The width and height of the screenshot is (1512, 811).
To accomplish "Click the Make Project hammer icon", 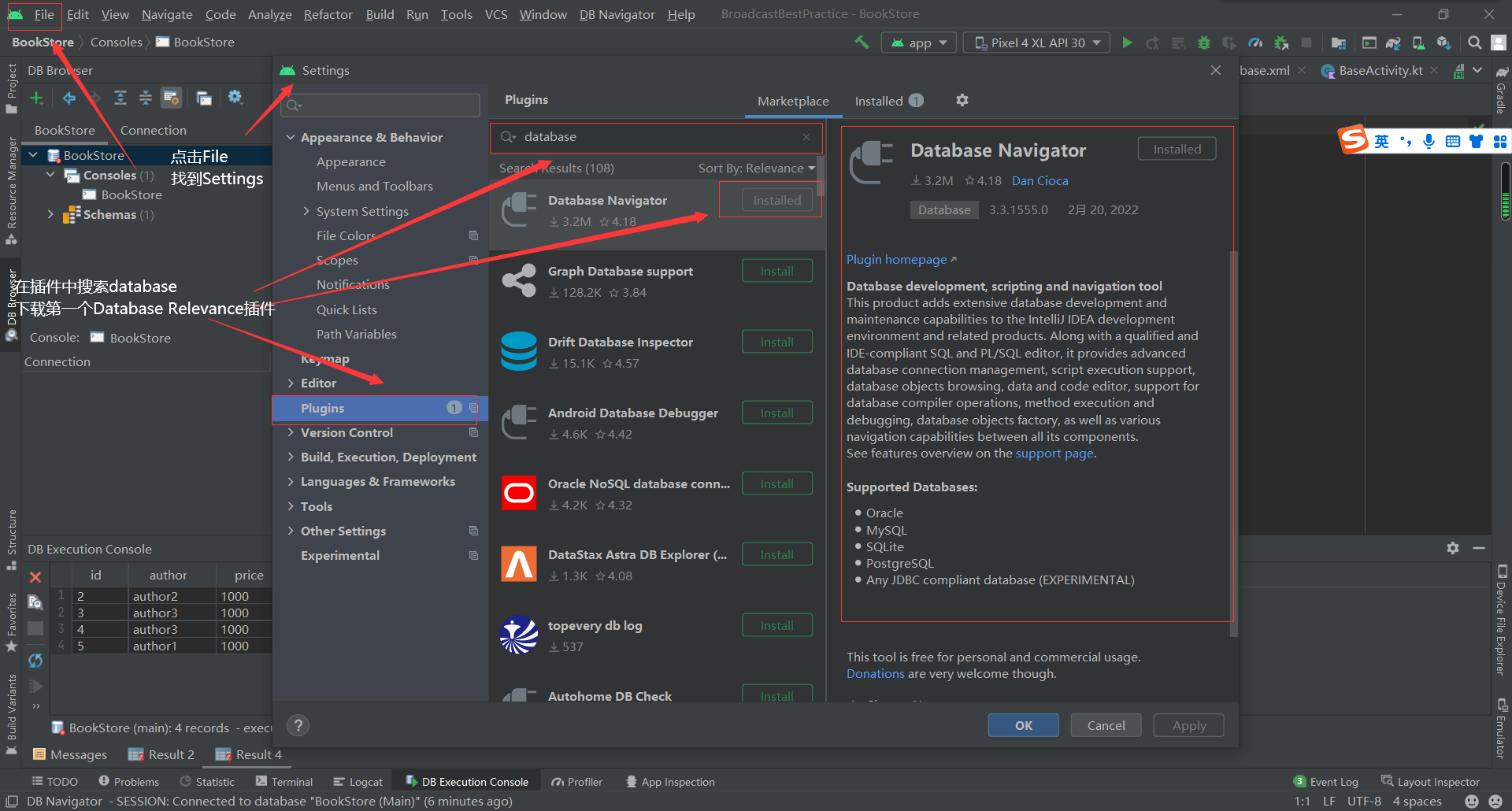I will (862, 43).
